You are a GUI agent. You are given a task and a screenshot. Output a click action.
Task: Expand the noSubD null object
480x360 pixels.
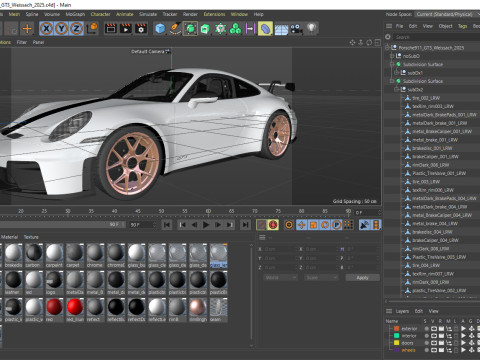coord(392,56)
